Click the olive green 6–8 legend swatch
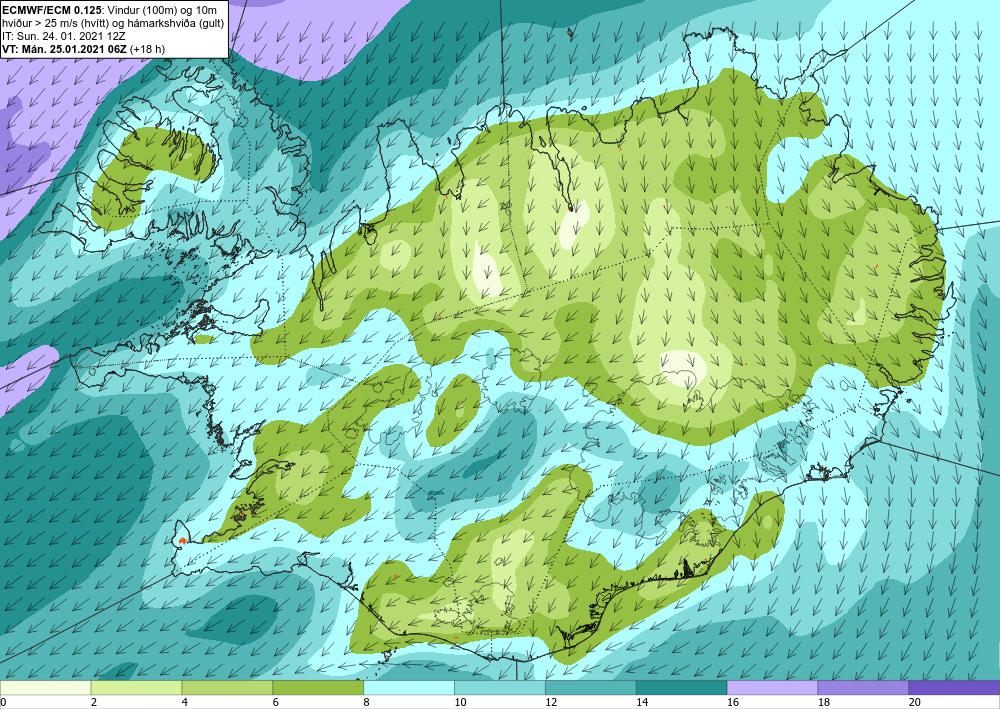 click(x=318, y=688)
